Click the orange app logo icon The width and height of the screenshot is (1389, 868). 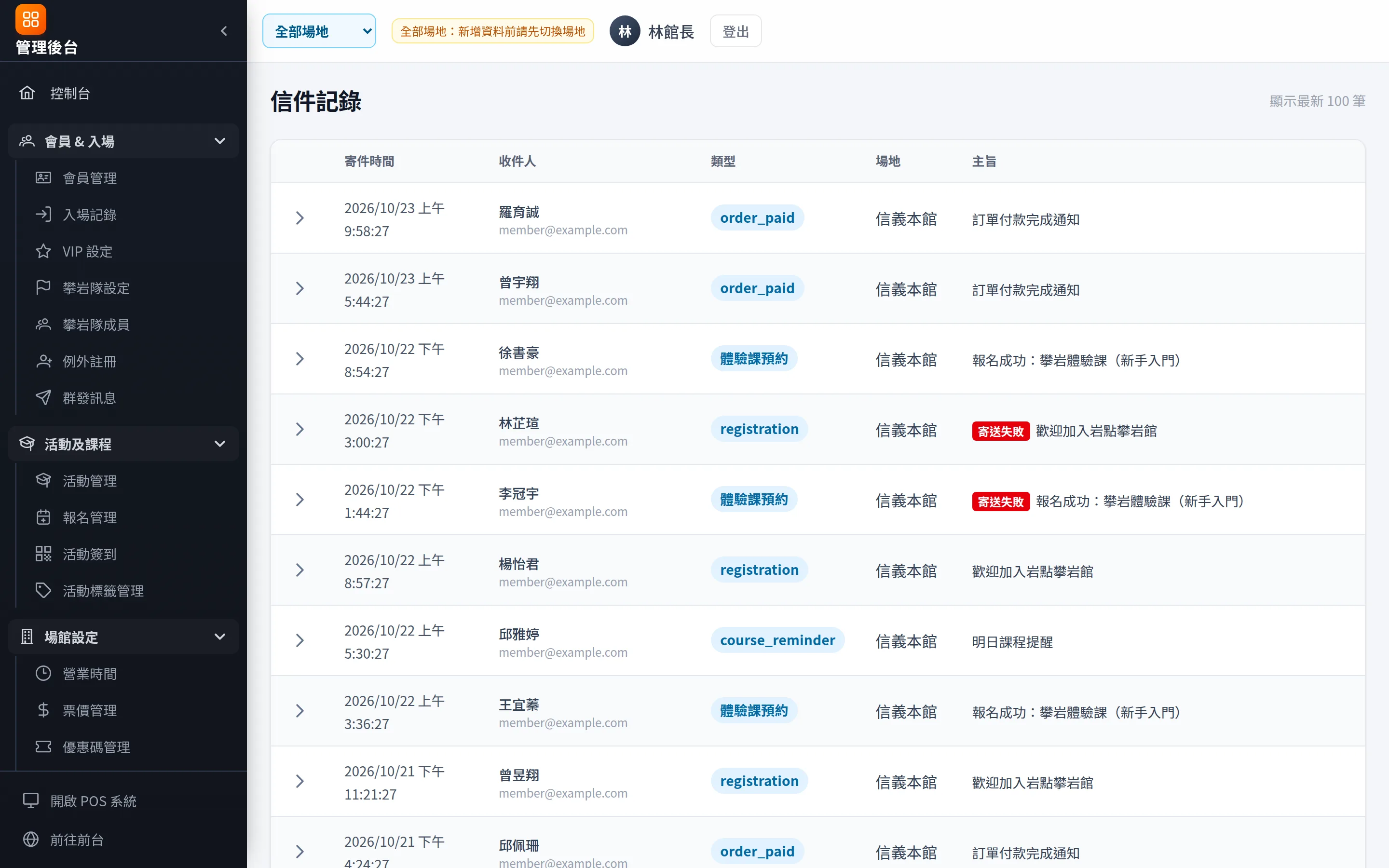(30, 19)
